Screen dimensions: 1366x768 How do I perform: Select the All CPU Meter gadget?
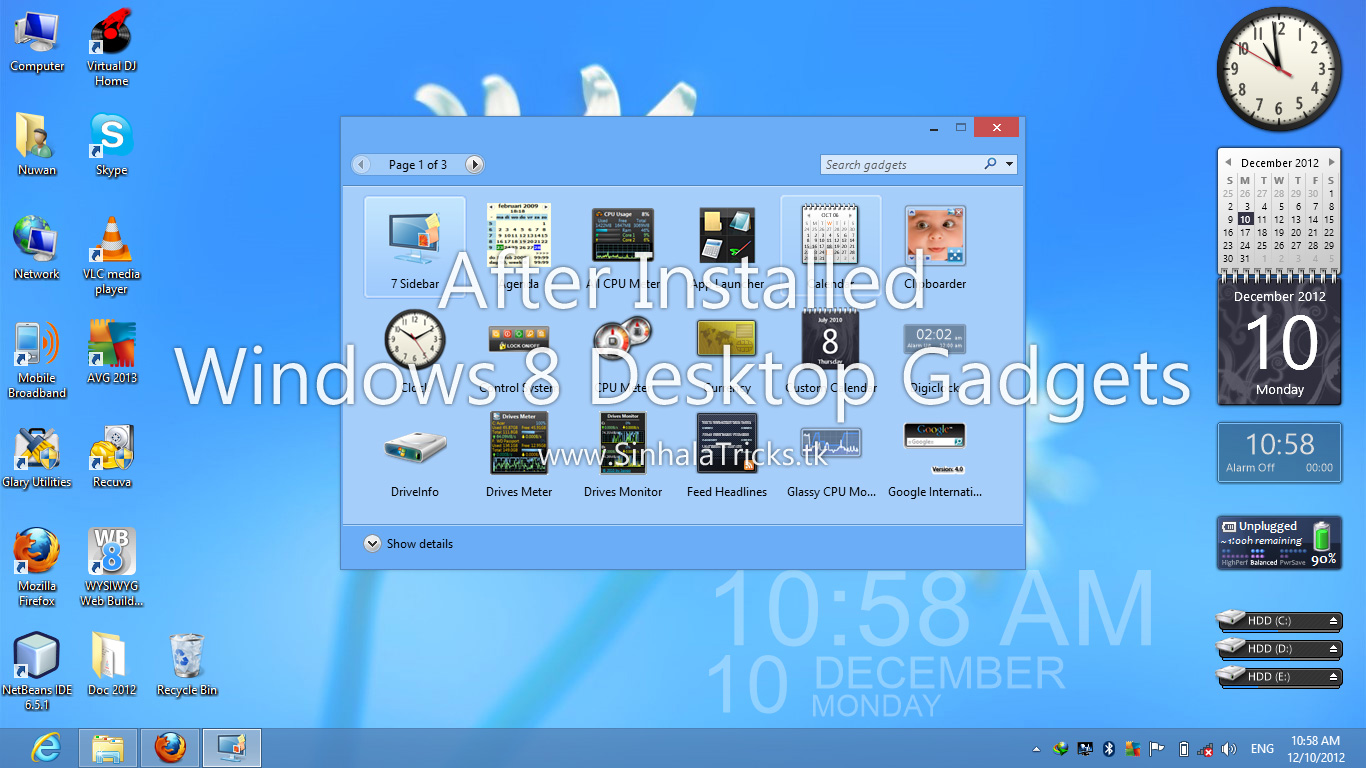tap(623, 235)
